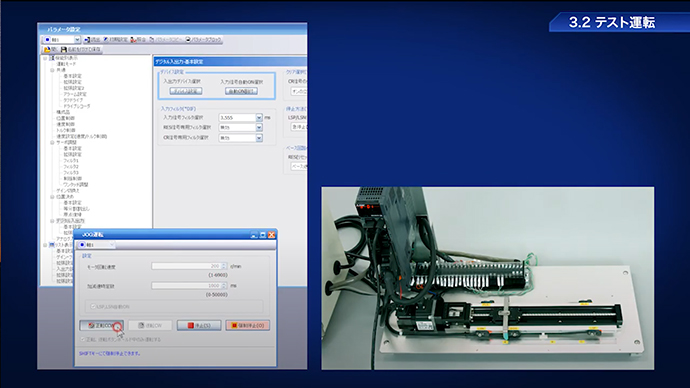The width and height of the screenshot is (690, 388).
Task: Open the axis dropdown in Parameter Setting toolbar
Action: (77, 40)
